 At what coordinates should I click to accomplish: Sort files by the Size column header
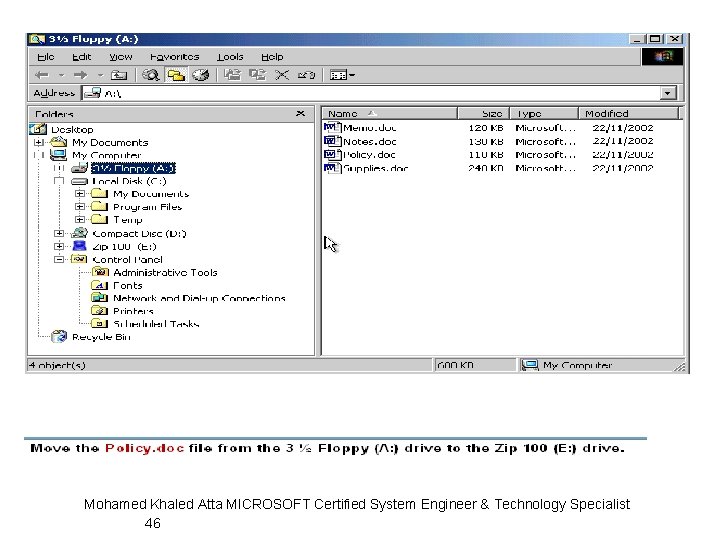coord(483,113)
